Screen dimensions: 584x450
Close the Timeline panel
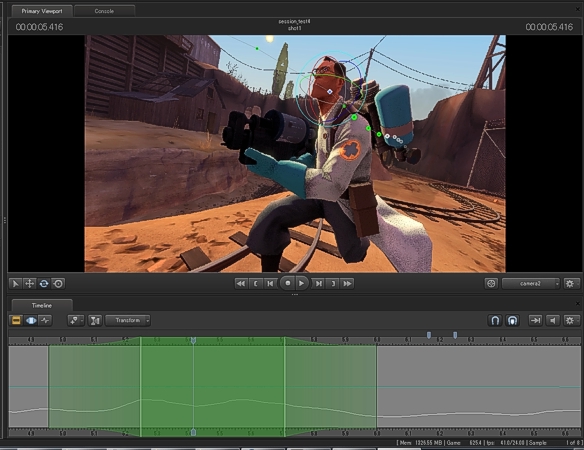pyautogui.click(x=578, y=304)
